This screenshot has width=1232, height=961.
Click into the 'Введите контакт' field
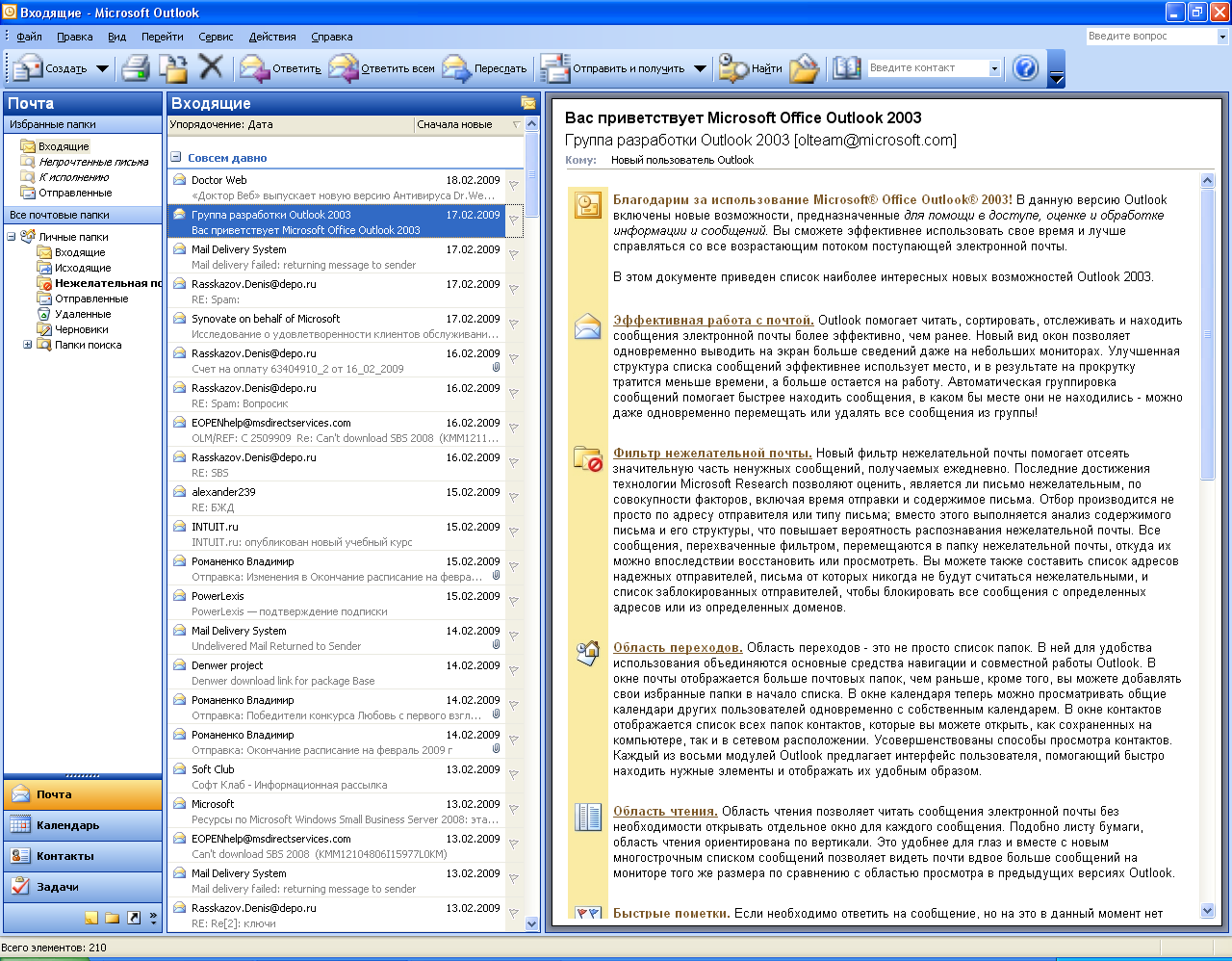[x=928, y=68]
